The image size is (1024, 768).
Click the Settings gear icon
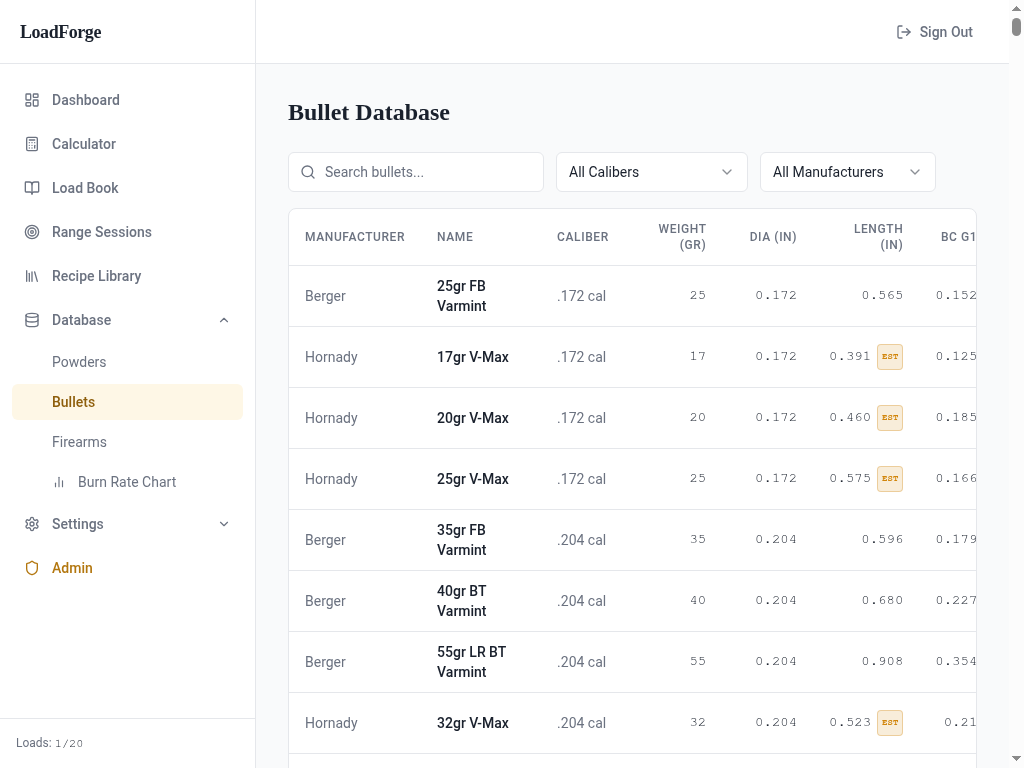(x=32, y=524)
